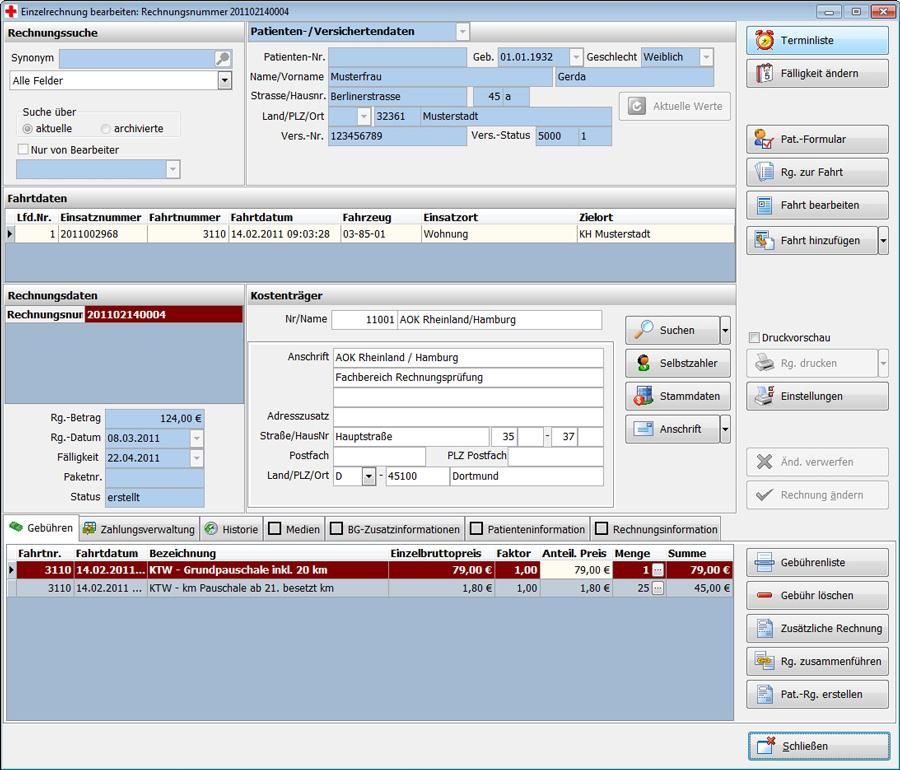Click the Fälligkeit ändern calendar icon

click(765, 74)
